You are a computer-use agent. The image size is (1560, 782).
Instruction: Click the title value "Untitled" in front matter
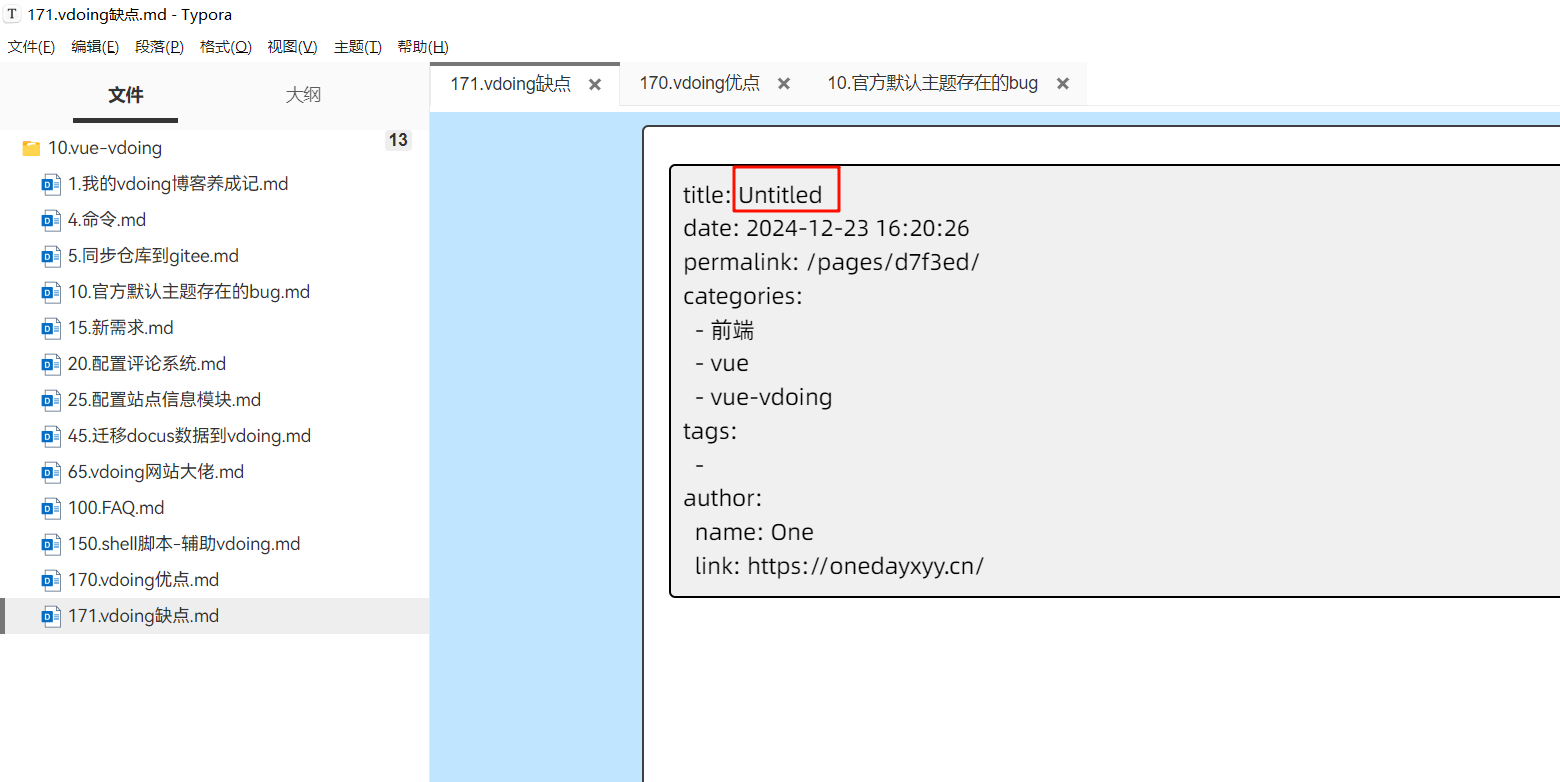780,195
